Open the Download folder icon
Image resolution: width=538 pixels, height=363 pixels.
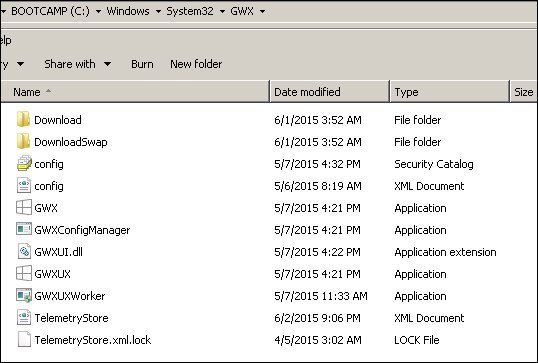(23, 120)
